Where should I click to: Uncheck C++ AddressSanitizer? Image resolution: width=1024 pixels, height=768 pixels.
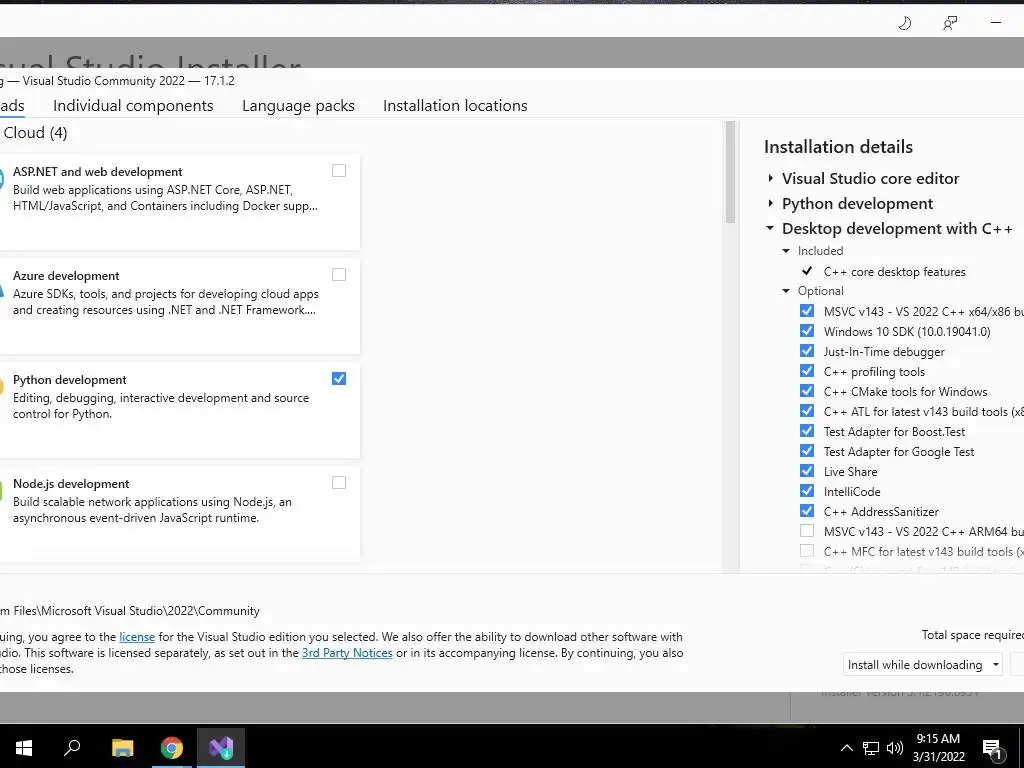point(807,511)
